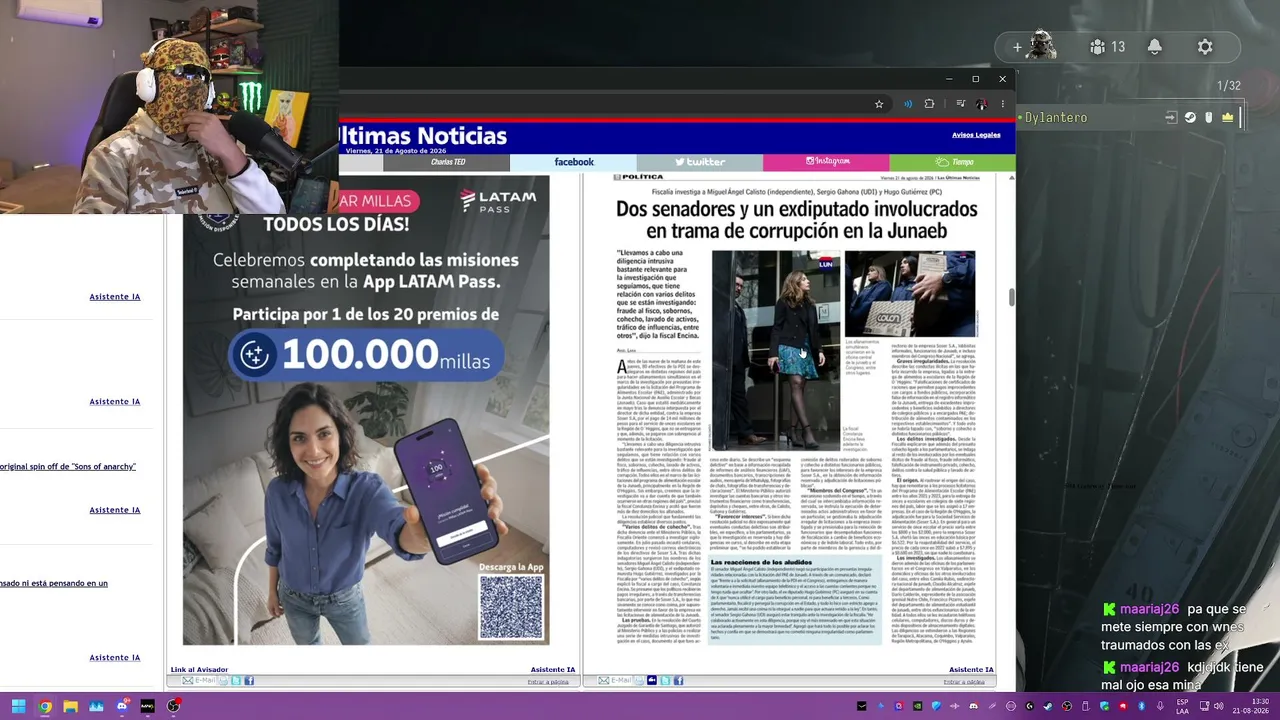
Task: Open game settings gear
Action: (1205, 47)
